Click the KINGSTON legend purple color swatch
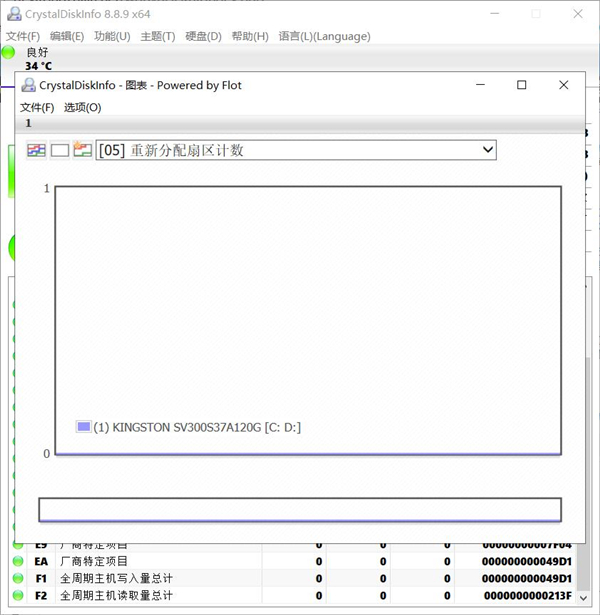This screenshot has height=615, width=600. coord(83,427)
